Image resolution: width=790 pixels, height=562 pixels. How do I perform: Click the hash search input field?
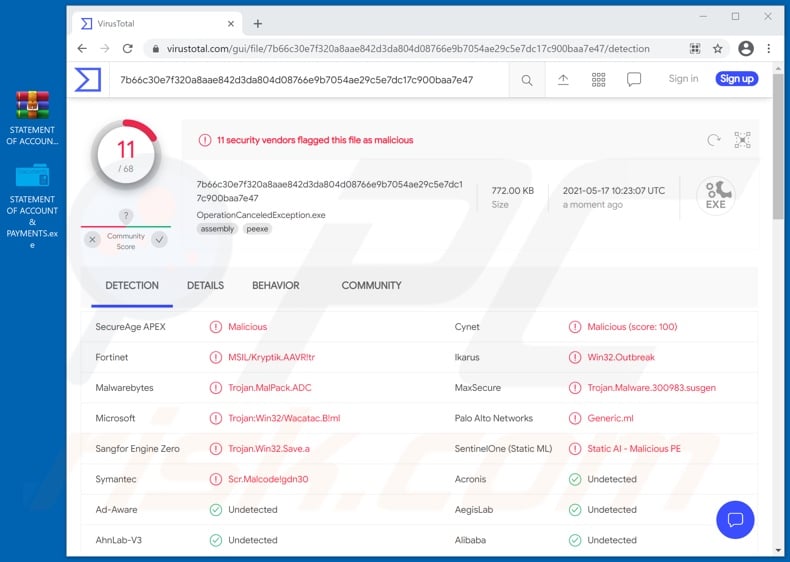pyautogui.click(x=311, y=80)
